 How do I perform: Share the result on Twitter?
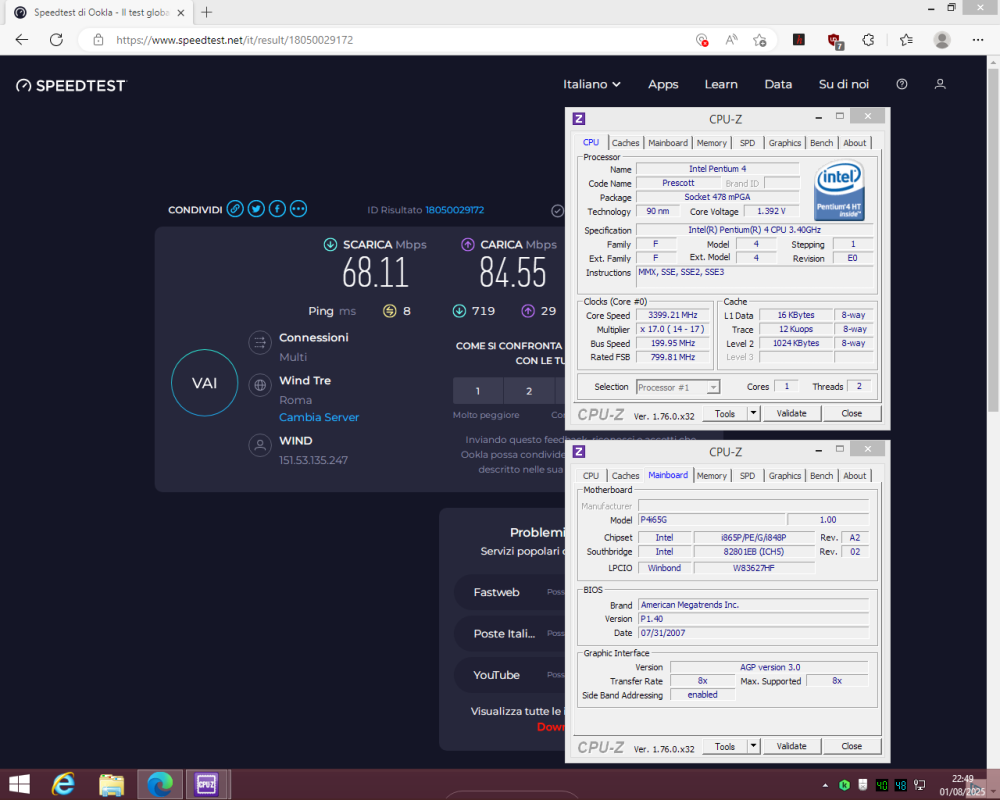(256, 208)
